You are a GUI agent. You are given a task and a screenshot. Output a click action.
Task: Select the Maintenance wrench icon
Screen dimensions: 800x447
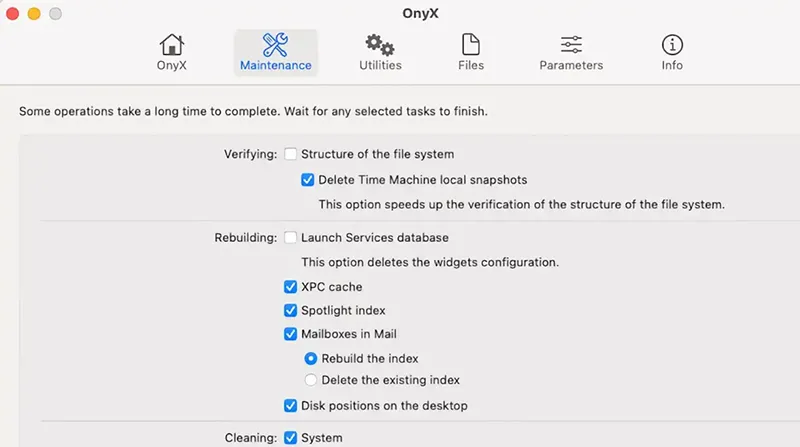pyautogui.click(x=275, y=45)
